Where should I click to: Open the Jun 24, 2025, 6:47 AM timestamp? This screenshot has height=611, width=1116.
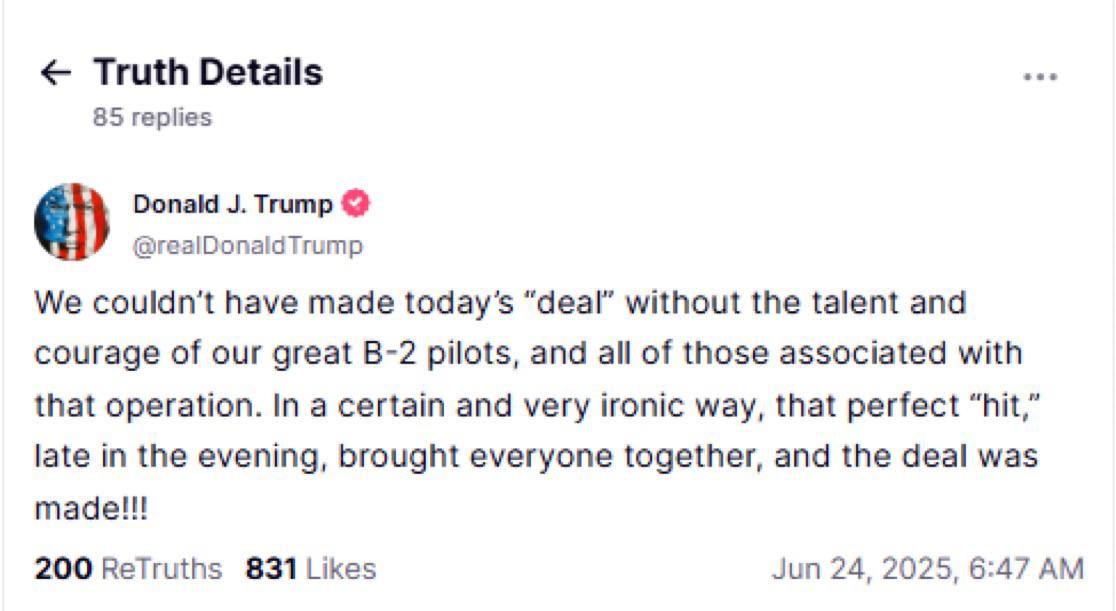pyautogui.click(x=927, y=569)
